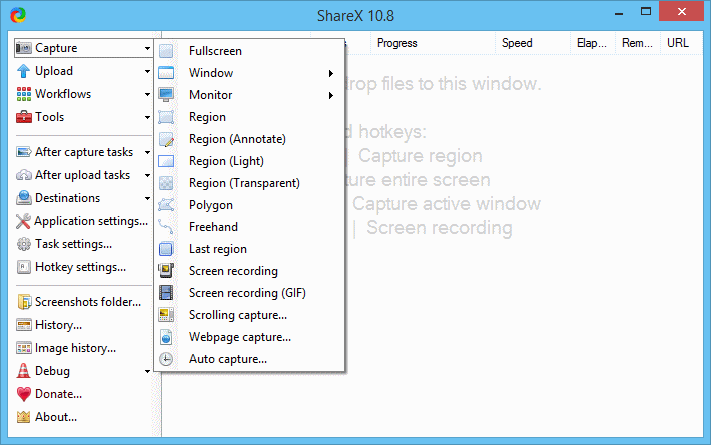Click the Task settings gear icon
The image size is (711, 445).
(x=24, y=244)
